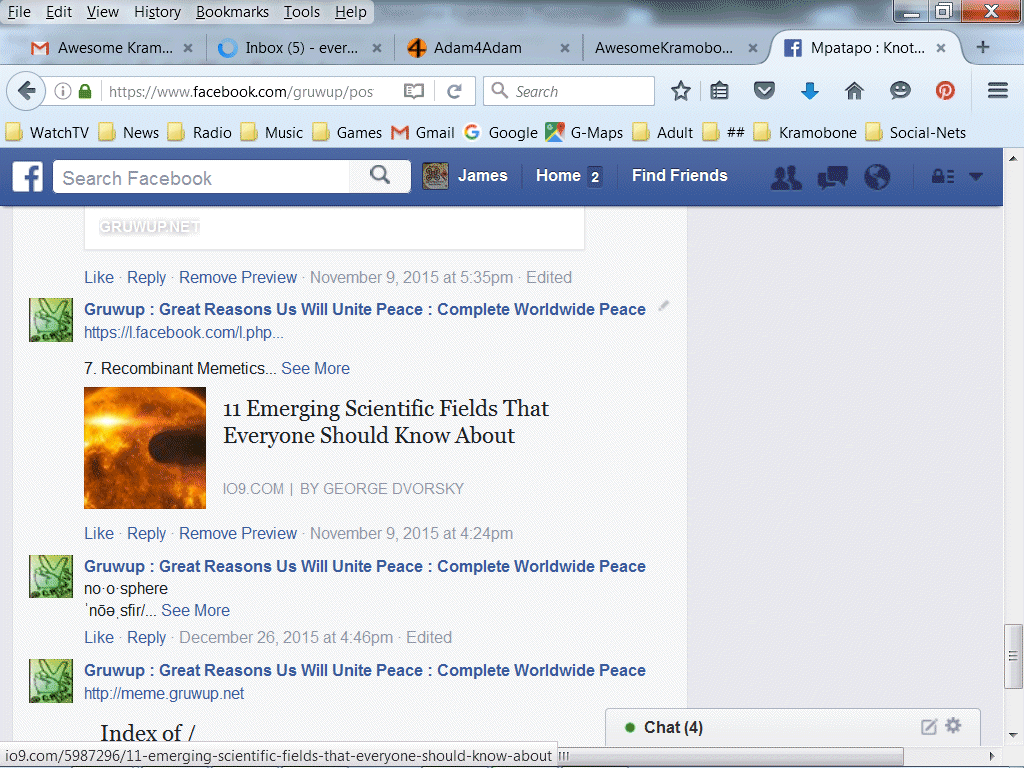Image resolution: width=1024 pixels, height=768 pixels.
Task: Click Reply on December 26, 2015 comment
Action: [146, 637]
